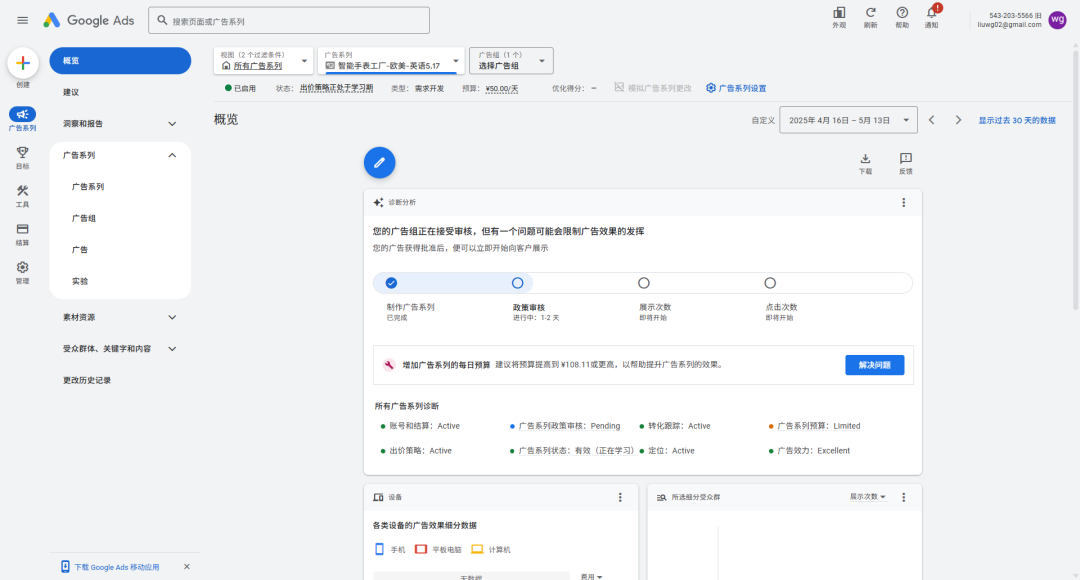Screen dimensions: 1080x580
Task: Select the policy review step circle
Action: pos(517,283)
